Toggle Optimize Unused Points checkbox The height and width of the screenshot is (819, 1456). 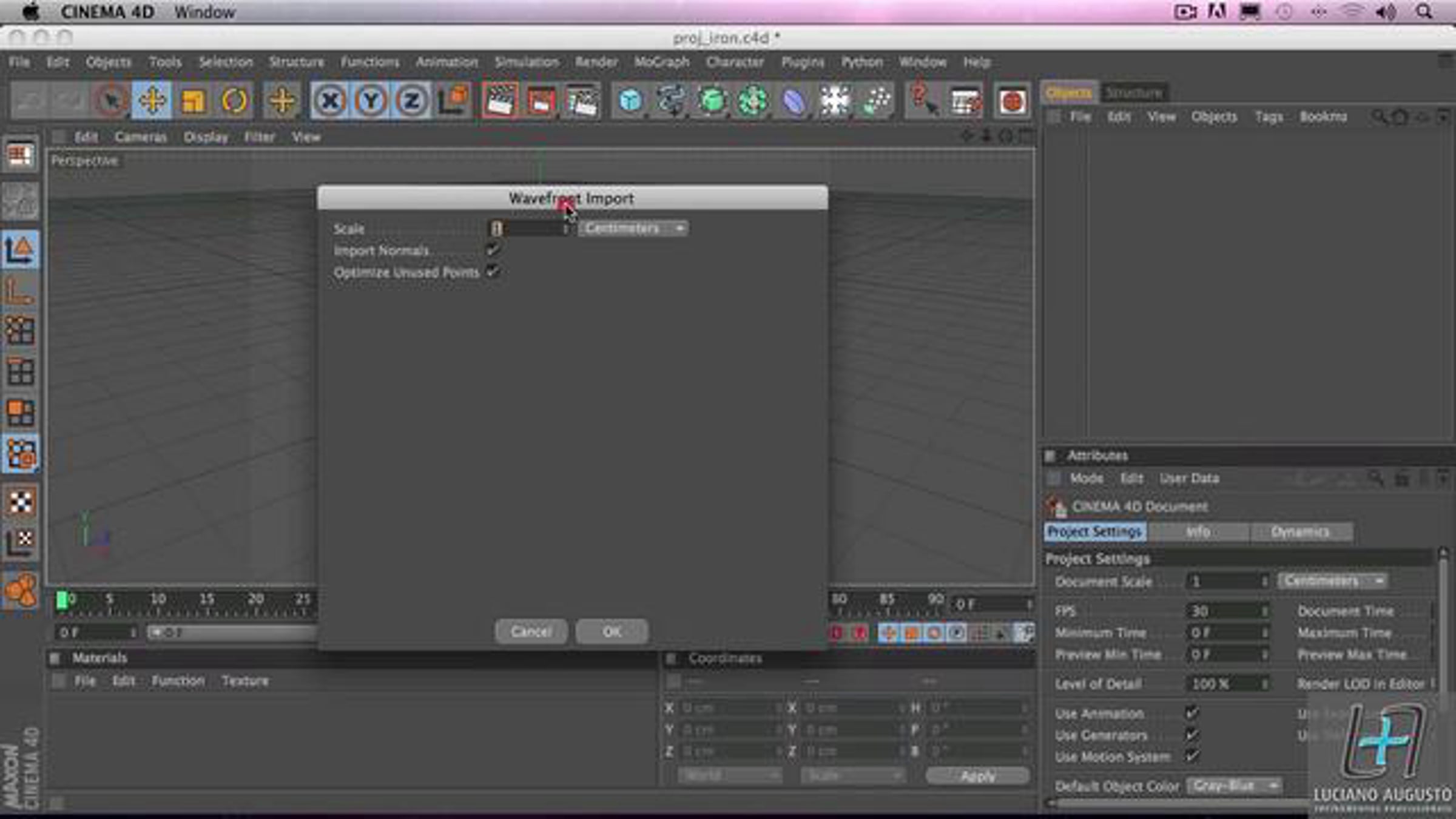493,271
